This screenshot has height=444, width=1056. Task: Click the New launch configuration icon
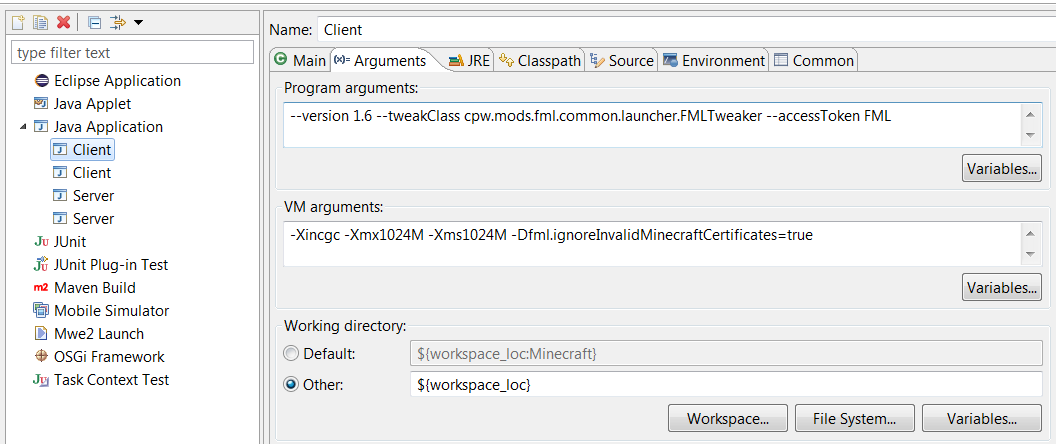pos(18,22)
